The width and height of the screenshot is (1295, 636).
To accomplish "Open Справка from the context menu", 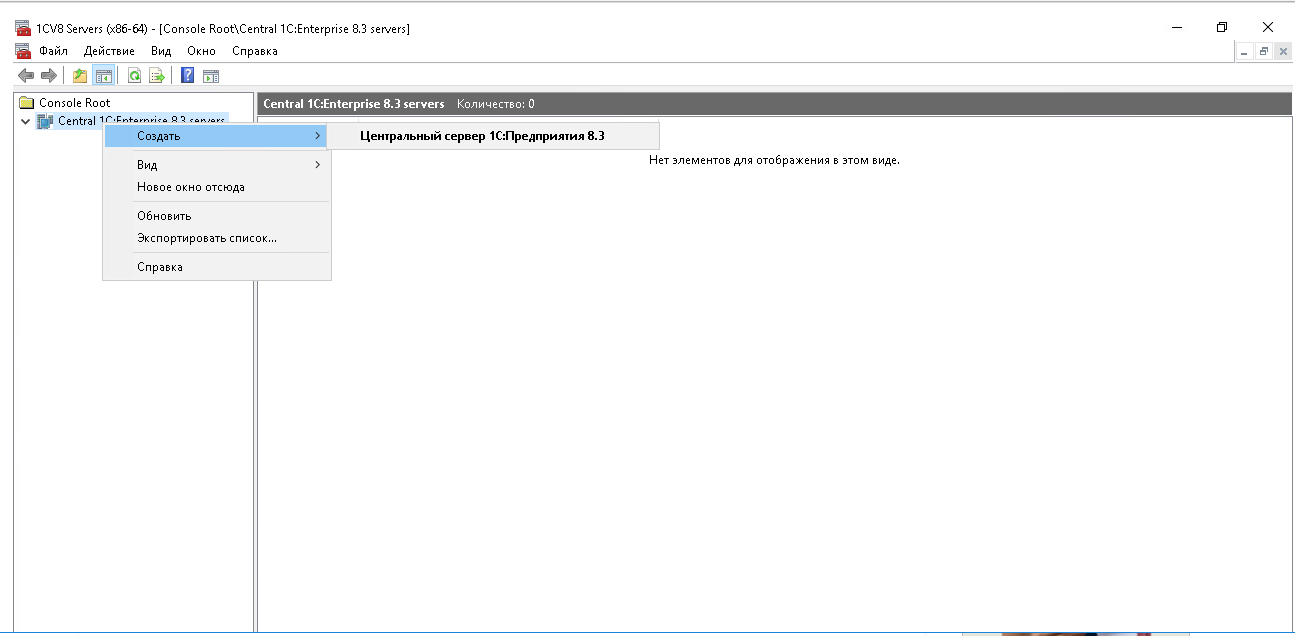I will [160, 267].
